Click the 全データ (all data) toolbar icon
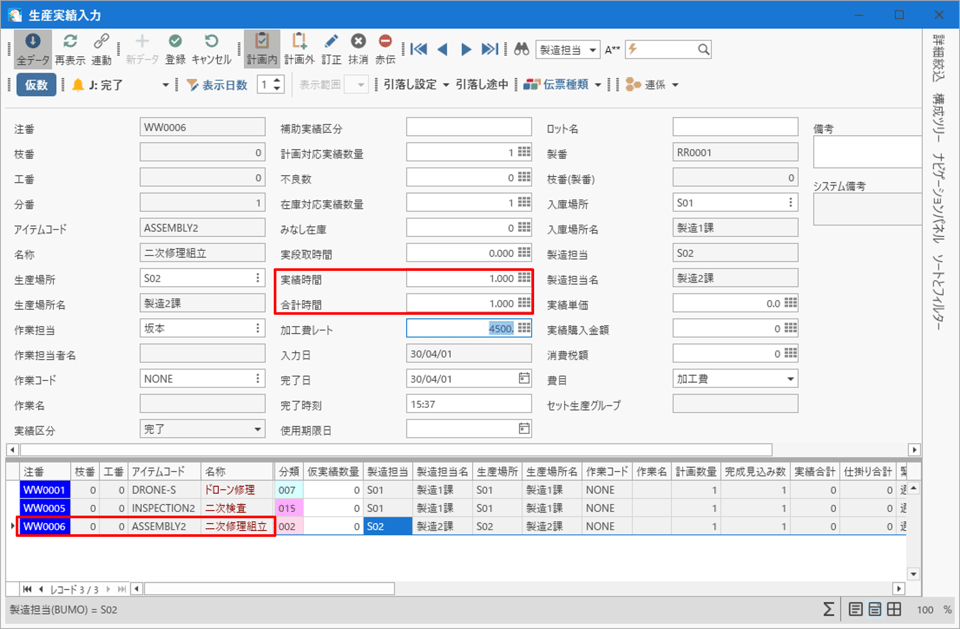Viewport: 960px width, 629px height. (x=32, y=48)
